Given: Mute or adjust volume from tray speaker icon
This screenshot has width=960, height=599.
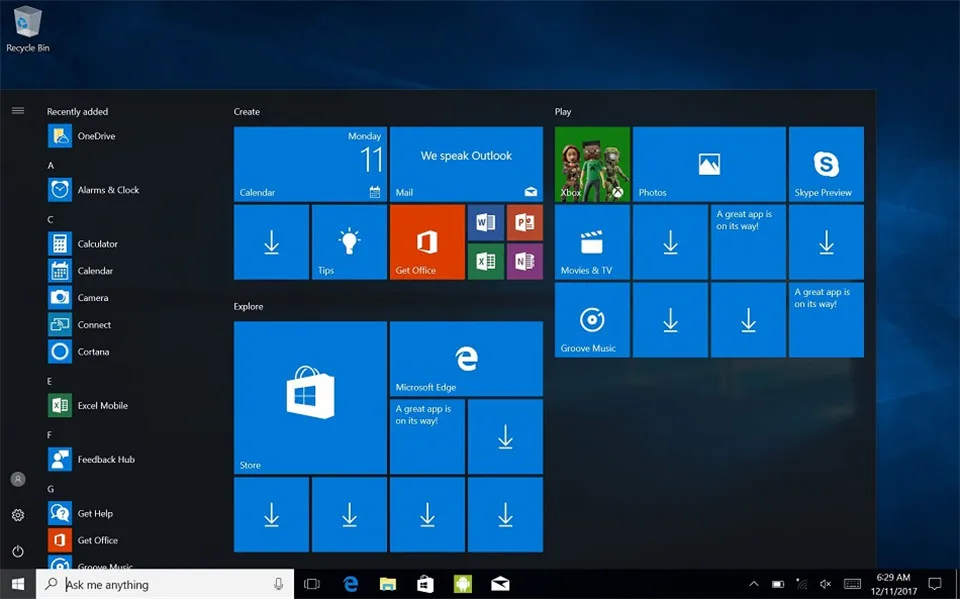Looking at the screenshot, I should [825, 584].
